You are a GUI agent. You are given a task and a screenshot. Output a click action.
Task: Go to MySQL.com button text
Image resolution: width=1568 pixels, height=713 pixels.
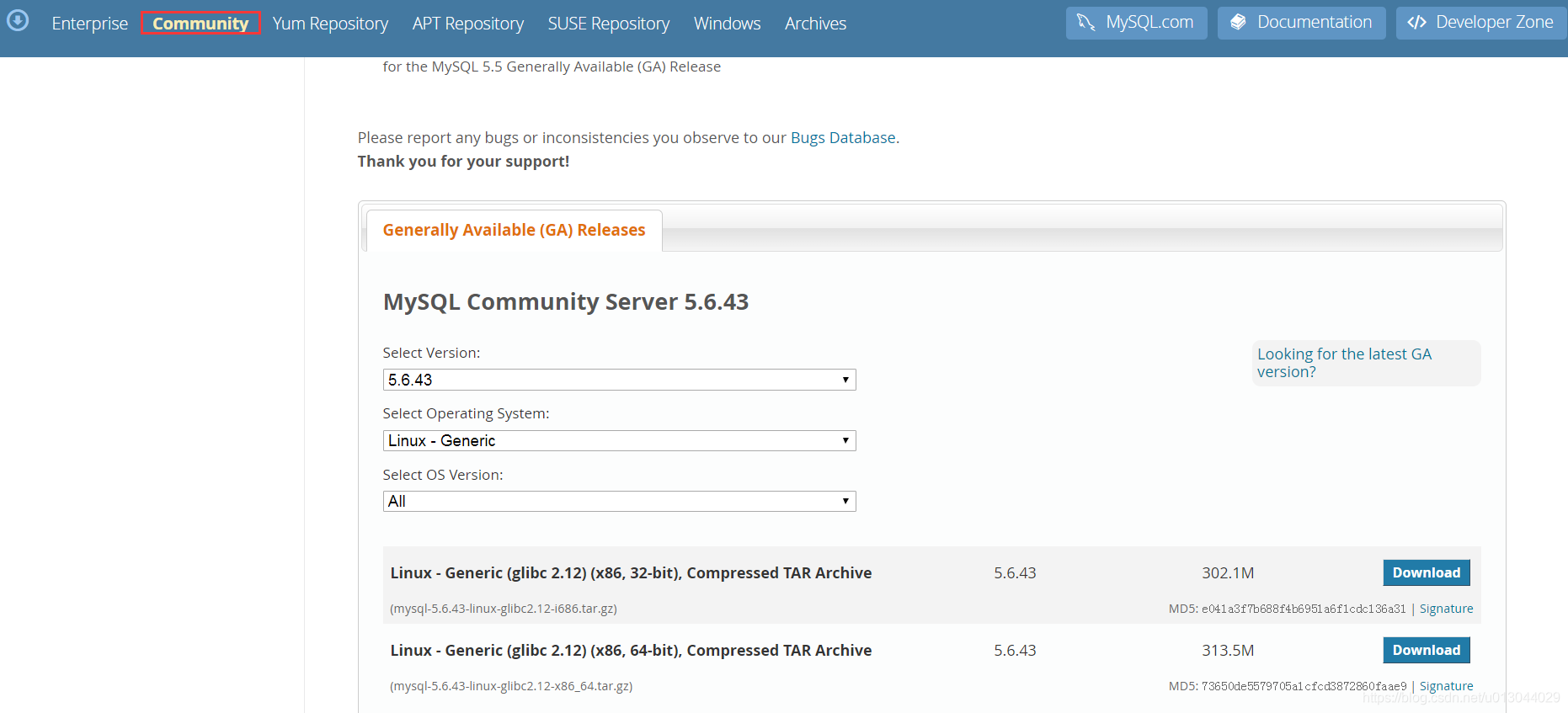pyautogui.click(x=1149, y=23)
